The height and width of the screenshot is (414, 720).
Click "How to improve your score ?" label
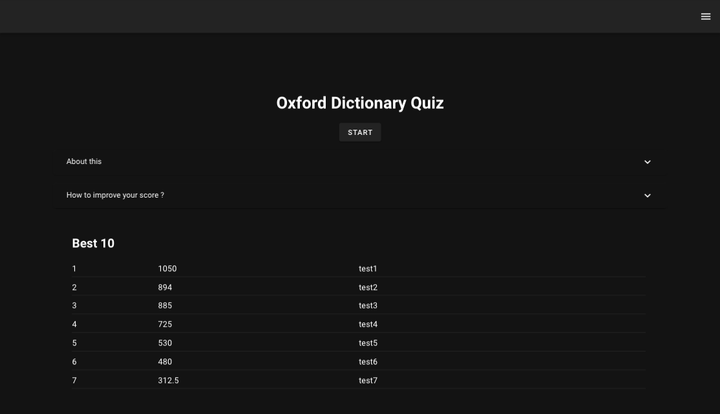pos(115,196)
